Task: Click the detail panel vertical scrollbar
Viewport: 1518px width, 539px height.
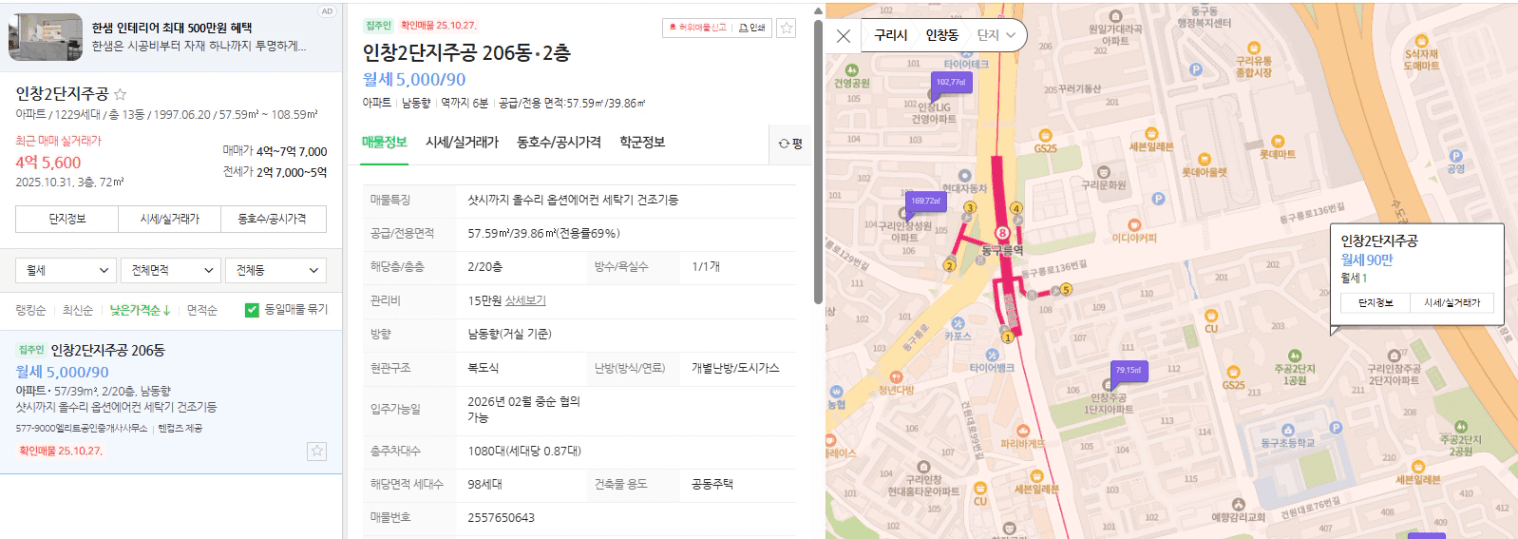Action: [818, 160]
